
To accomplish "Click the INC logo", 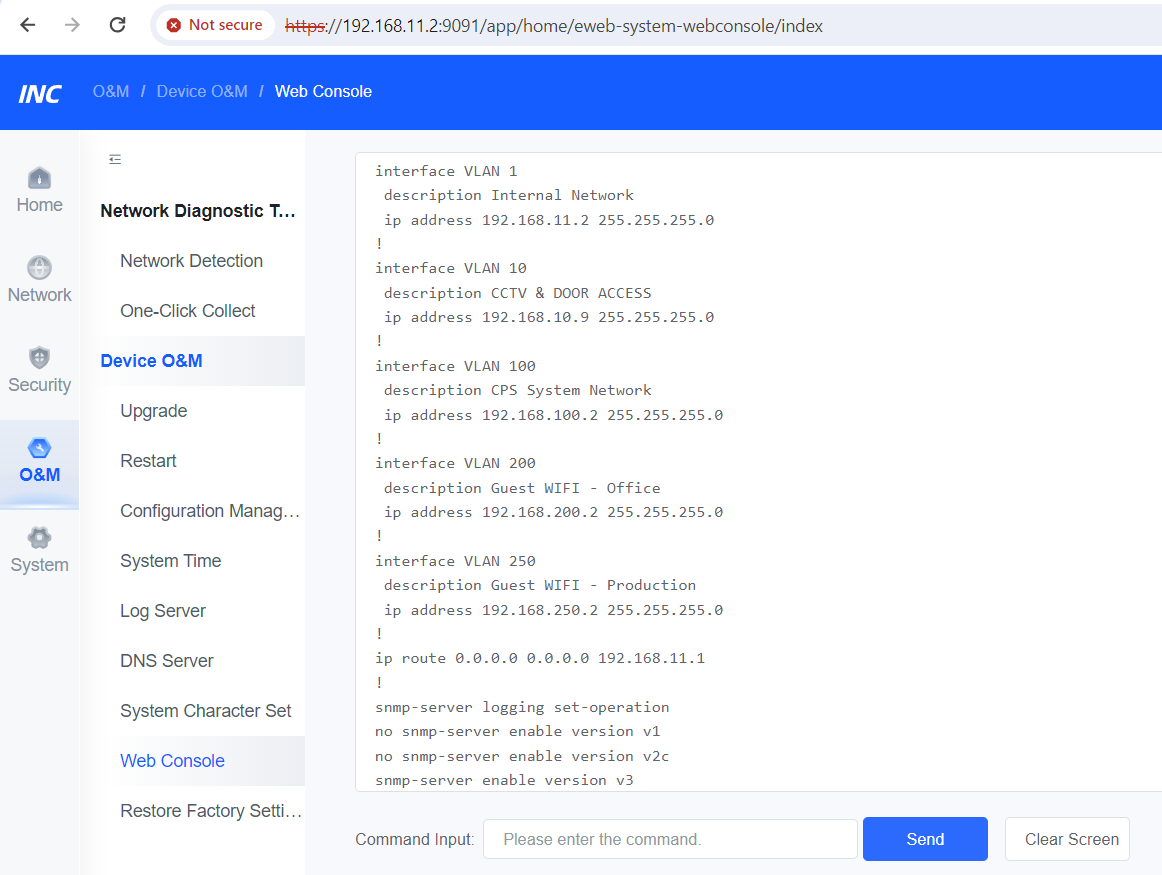I will coord(40,93).
